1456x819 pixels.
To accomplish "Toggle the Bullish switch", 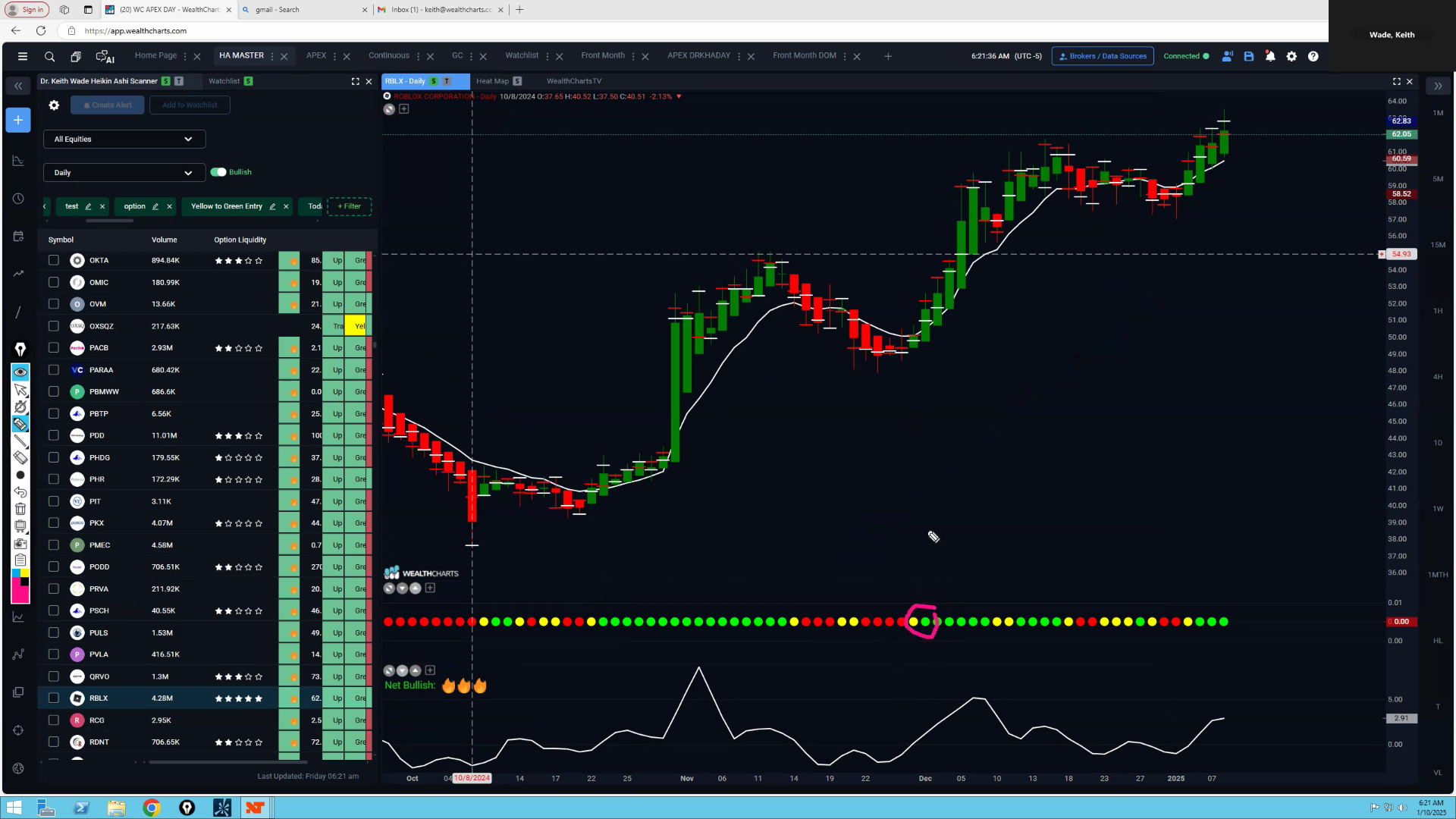I will 218,172.
